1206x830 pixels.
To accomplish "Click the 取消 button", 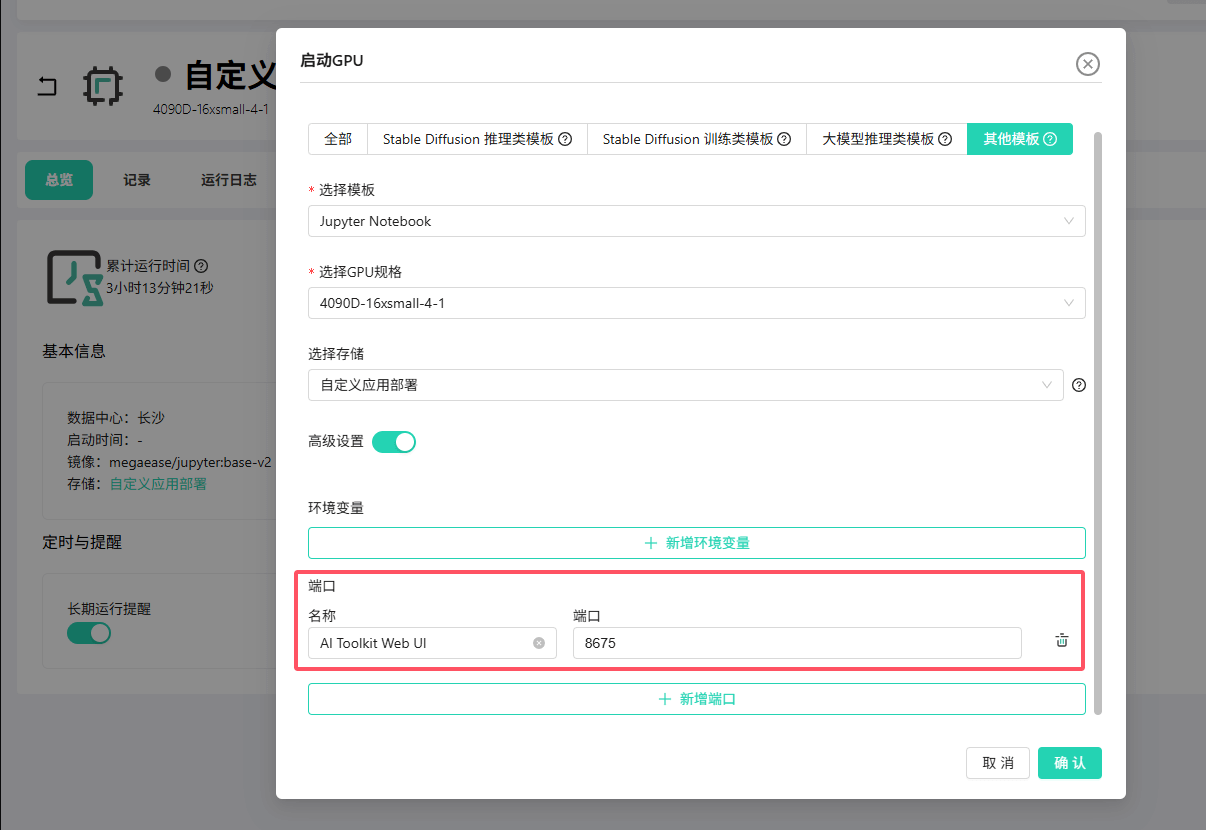I will [998, 763].
